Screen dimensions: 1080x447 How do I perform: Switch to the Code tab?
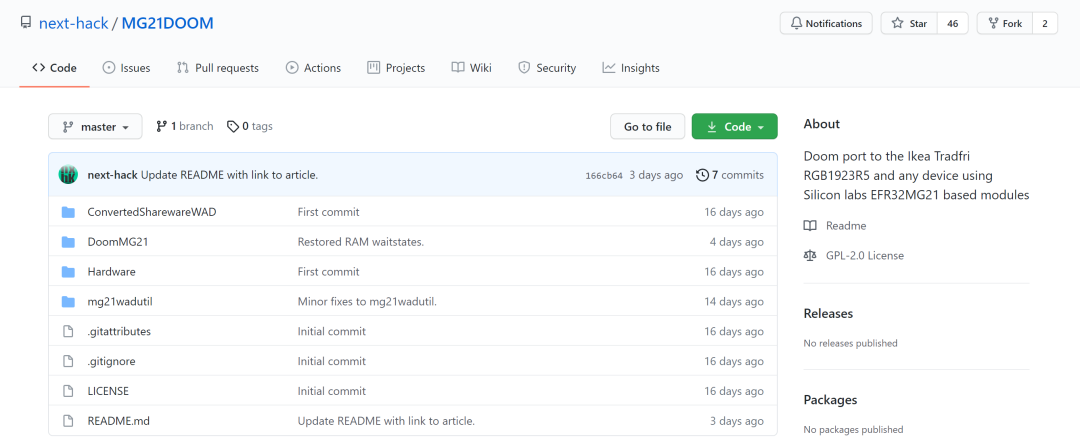54,67
